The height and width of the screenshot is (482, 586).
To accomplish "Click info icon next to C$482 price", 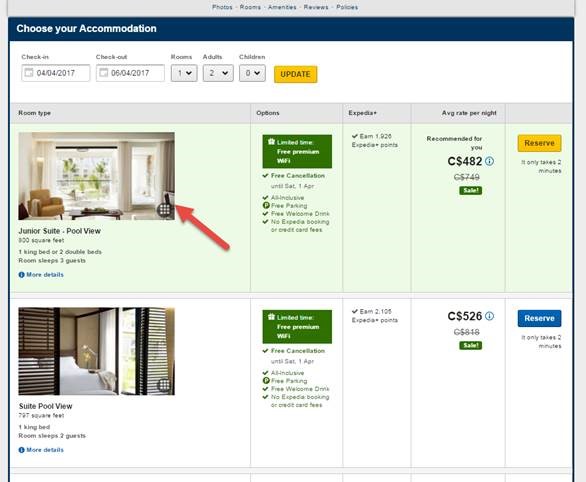I will 489,161.
